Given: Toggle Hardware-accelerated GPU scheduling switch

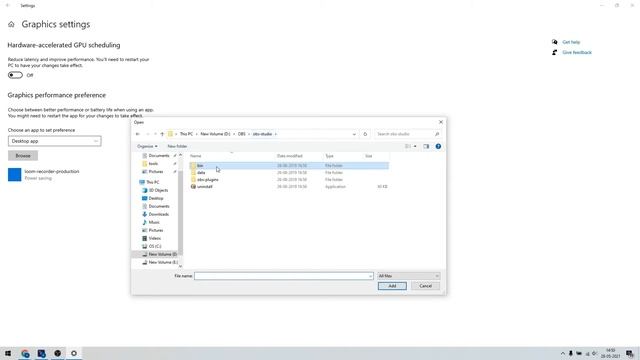Looking at the screenshot, I should (15, 75).
